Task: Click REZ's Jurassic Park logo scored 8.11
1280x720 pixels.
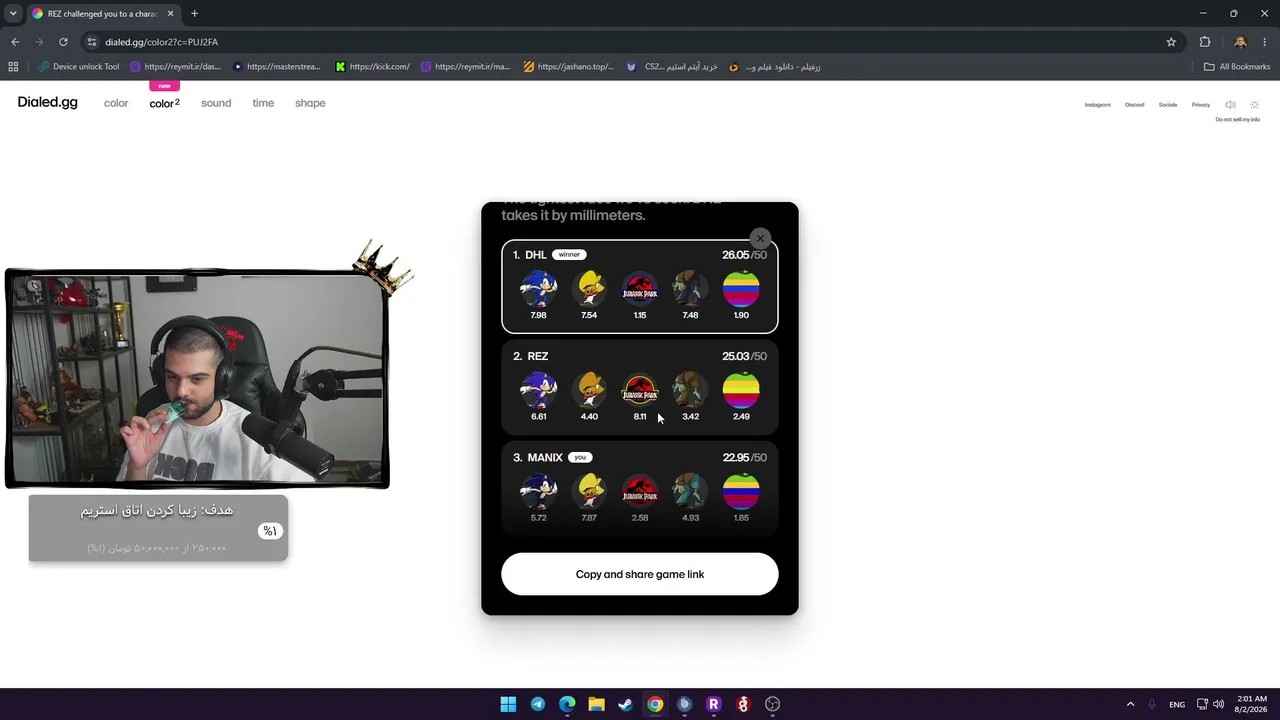Action: [640, 390]
